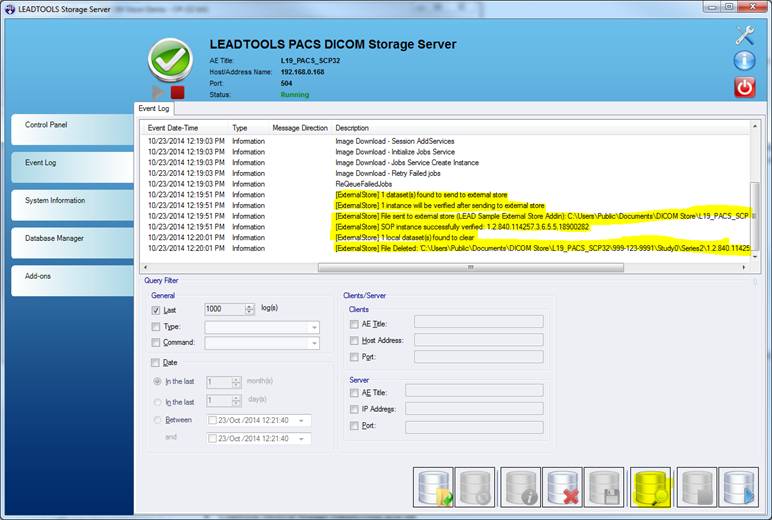This screenshot has width=772, height=520.
Task: Click the Server Port text field
Action: point(474,427)
